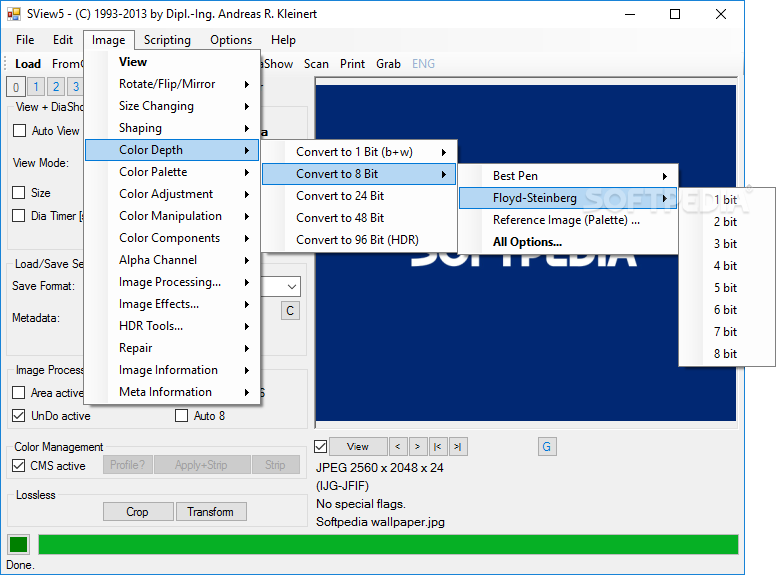The width and height of the screenshot is (776, 575).
Task: Expand Color Manipulation submenu
Action: (x=172, y=216)
